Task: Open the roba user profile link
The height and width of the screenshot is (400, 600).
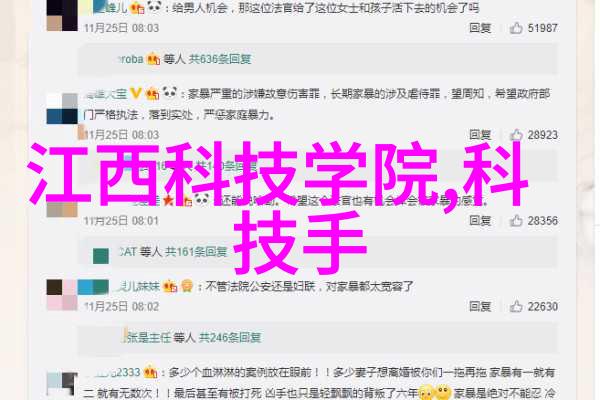Action: [131, 59]
